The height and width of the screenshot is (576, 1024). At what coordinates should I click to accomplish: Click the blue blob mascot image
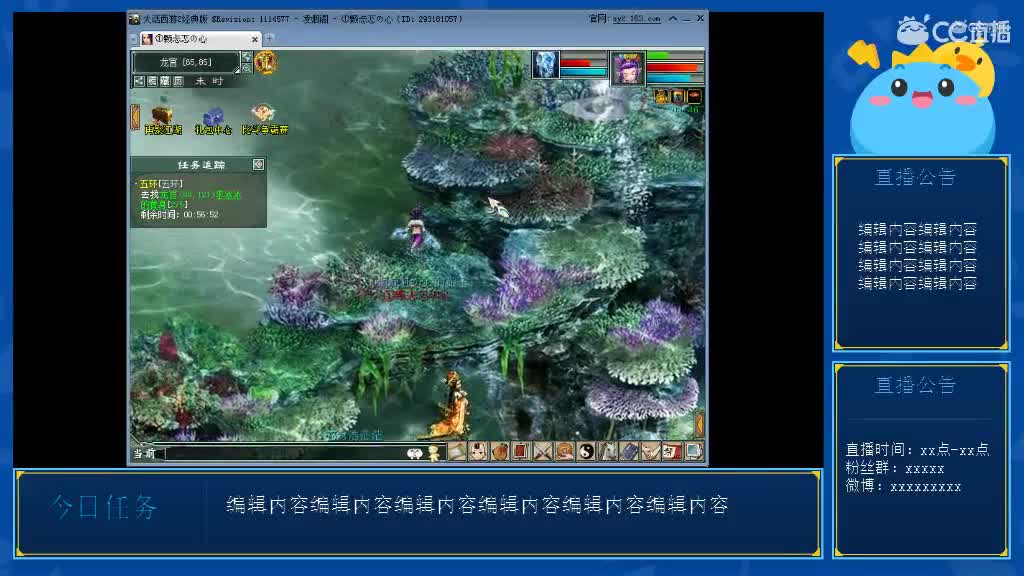click(x=922, y=98)
